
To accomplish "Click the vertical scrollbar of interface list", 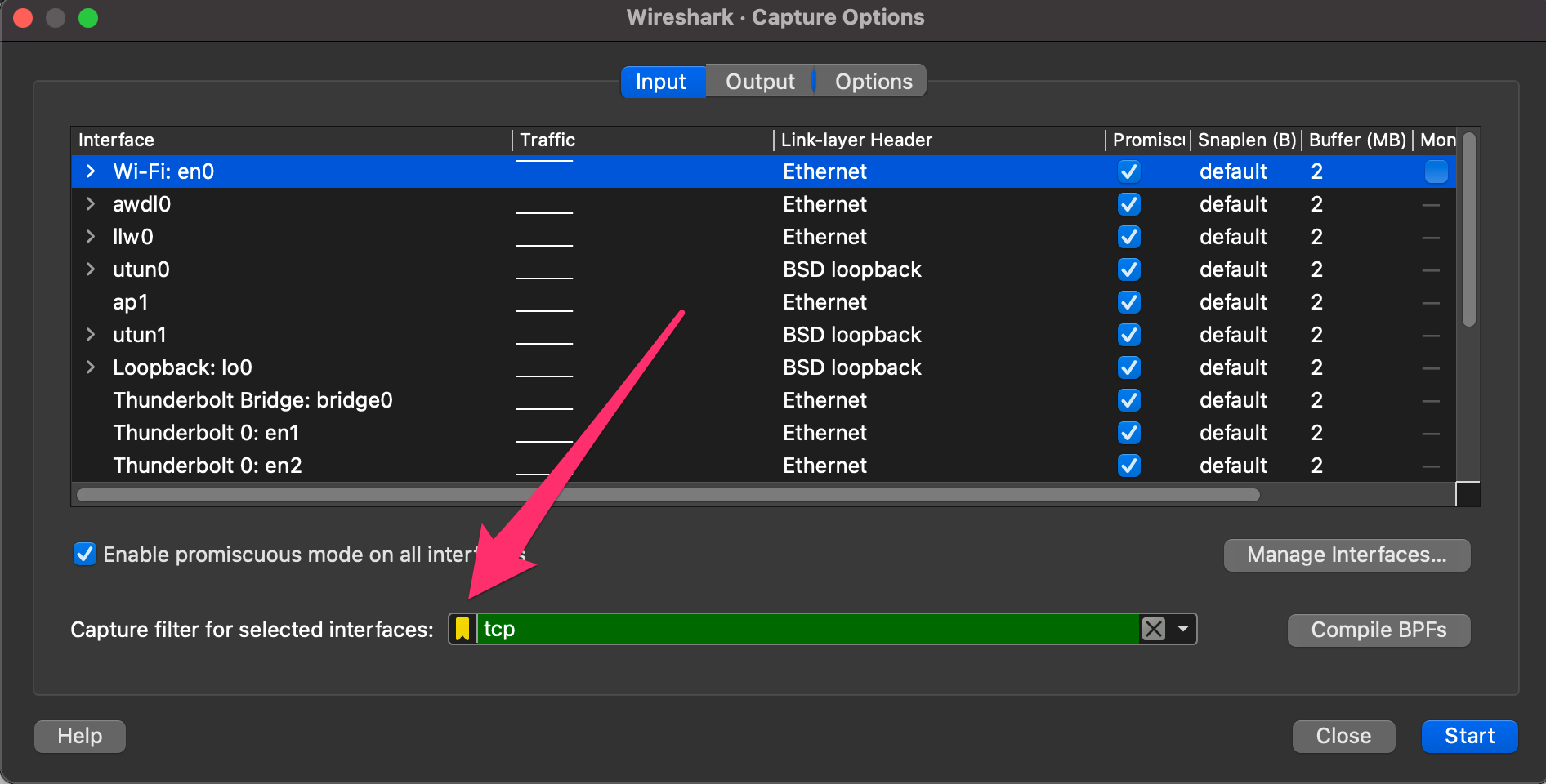I will [1468, 230].
